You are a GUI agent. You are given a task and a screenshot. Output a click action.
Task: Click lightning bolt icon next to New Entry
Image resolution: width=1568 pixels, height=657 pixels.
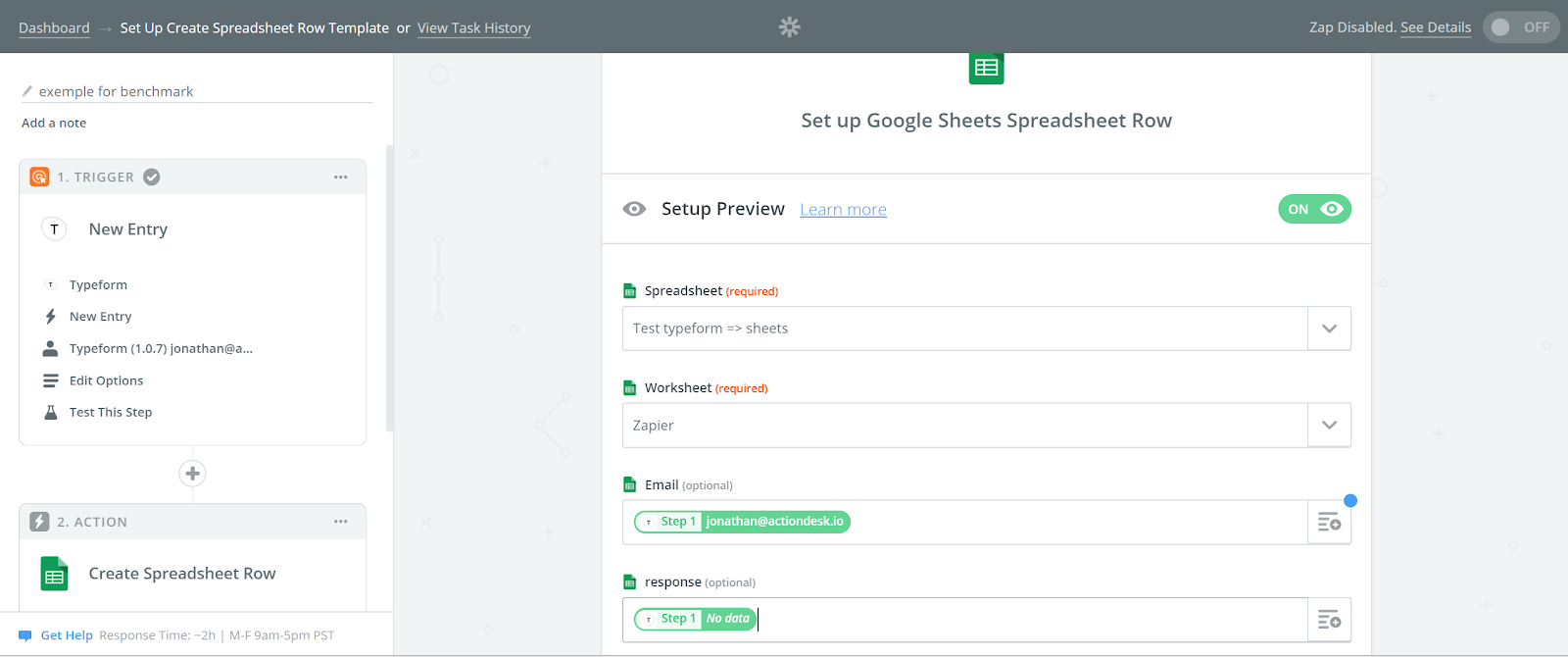pyautogui.click(x=50, y=317)
